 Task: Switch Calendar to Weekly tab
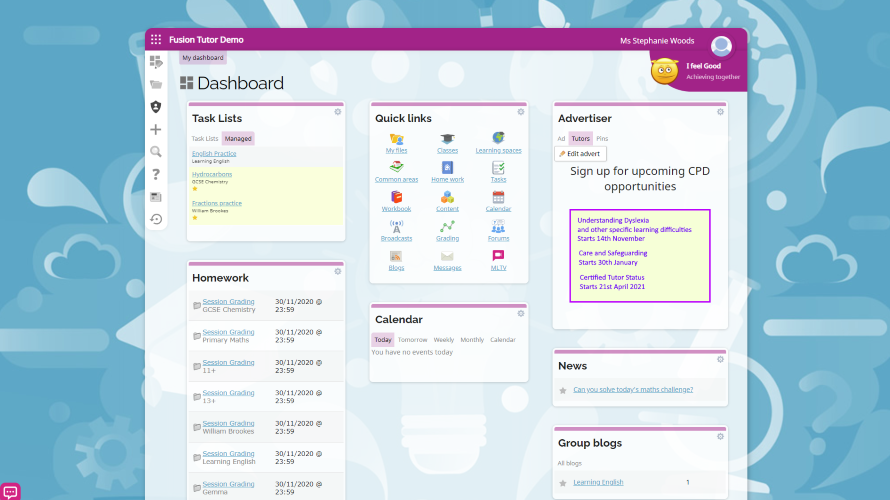tap(444, 339)
